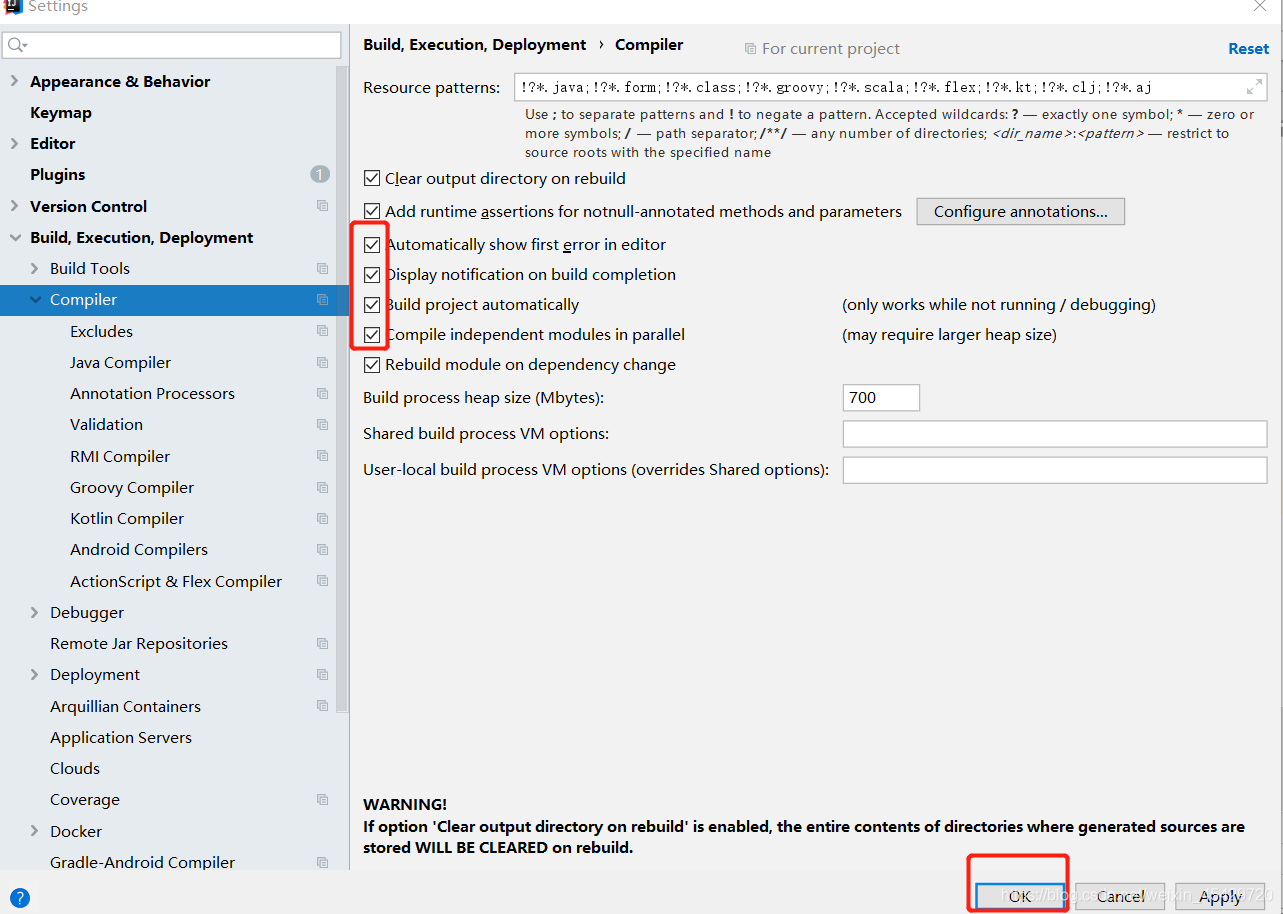The width and height of the screenshot is (1283, 914).
Task: Expand the Deployment node arrow
Action: pyautogui.click(x=34, y=674)
